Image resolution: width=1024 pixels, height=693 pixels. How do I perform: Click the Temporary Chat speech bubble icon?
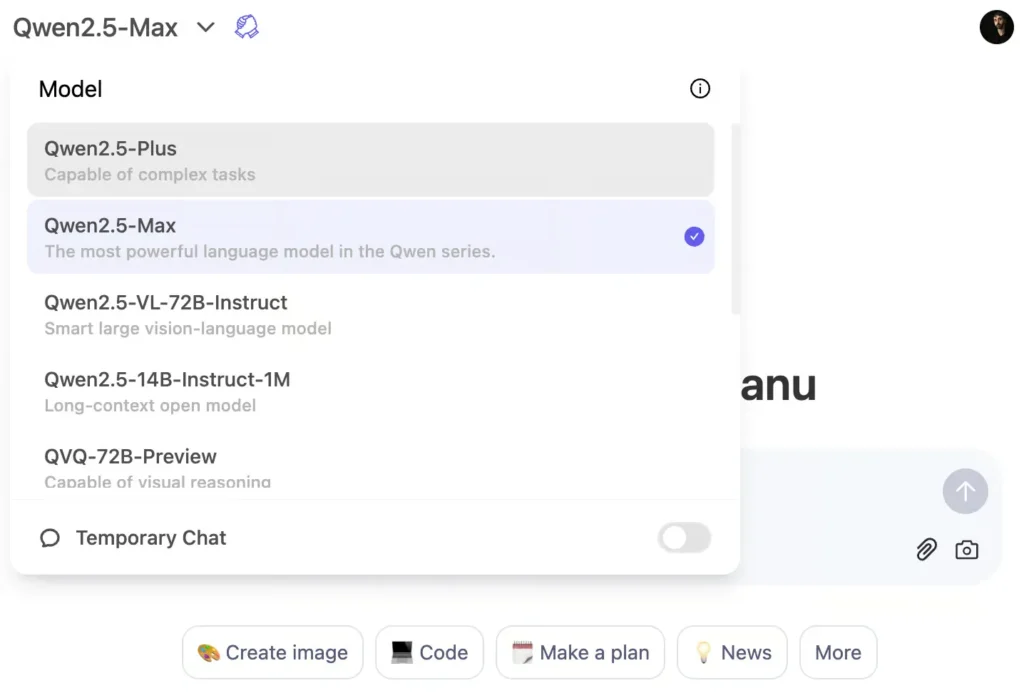[50, 538]
